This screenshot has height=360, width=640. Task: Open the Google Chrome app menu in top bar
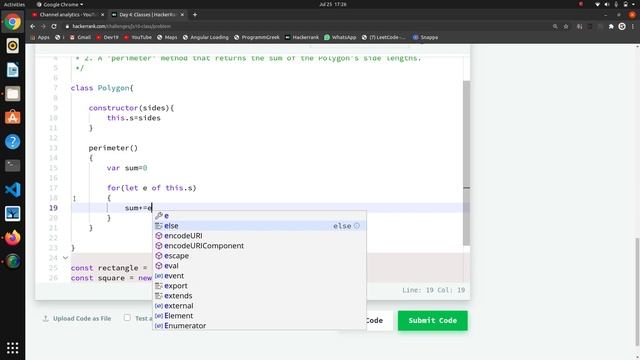[60, 4]
